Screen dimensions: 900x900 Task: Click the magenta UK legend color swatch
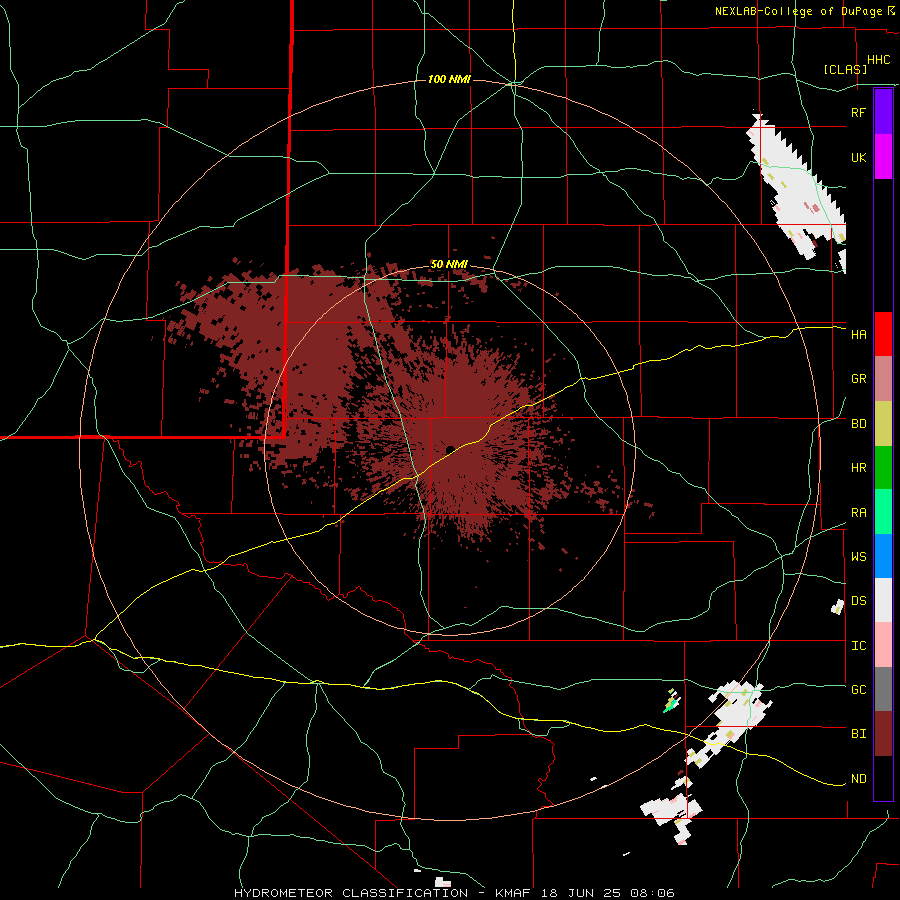pyautogui.click(x=883, y=157)
